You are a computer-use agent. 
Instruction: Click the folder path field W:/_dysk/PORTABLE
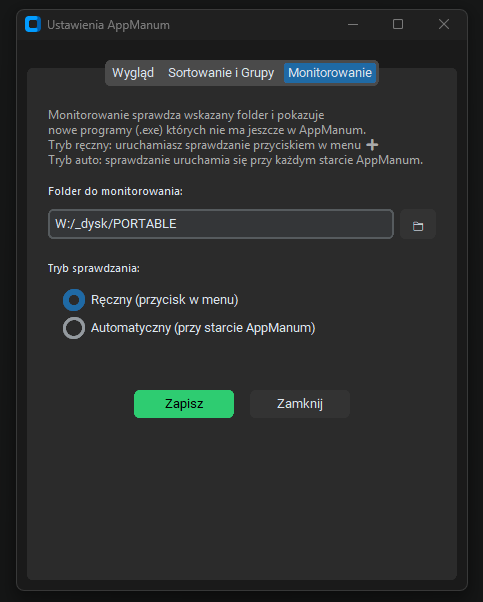pyautogui.click(x=221, y=224)
